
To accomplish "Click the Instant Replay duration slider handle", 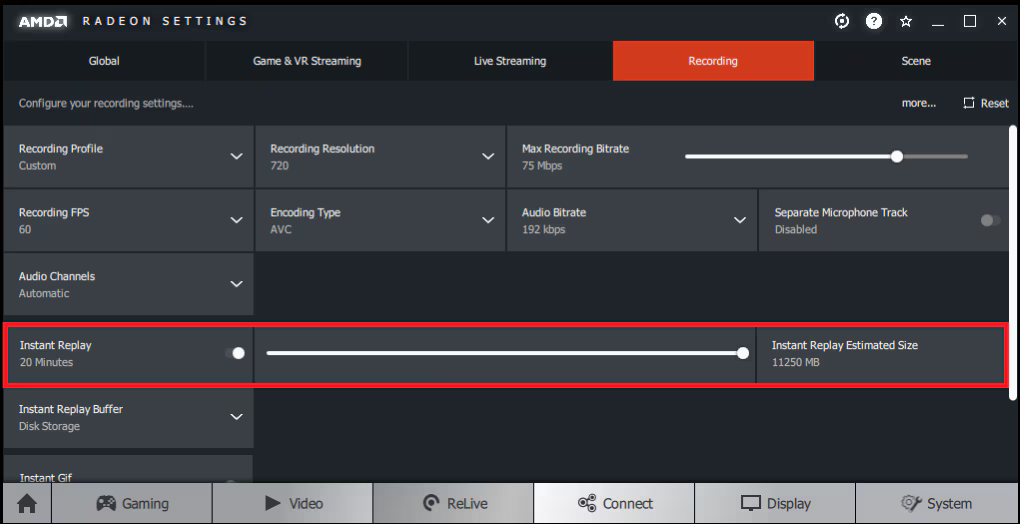I will click(x=743, y=353).
